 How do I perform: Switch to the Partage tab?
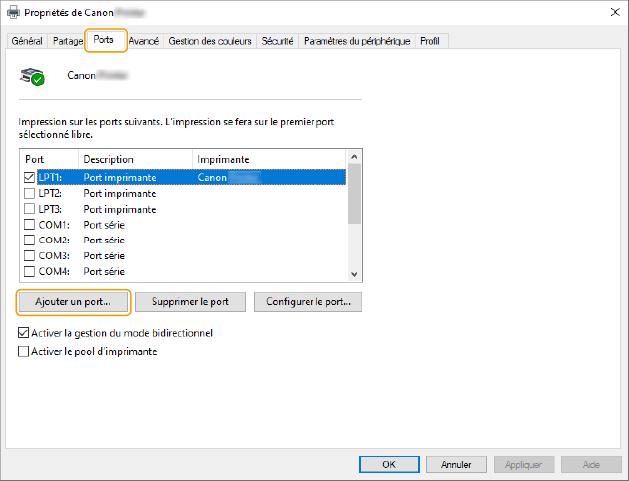pos(67,41)
